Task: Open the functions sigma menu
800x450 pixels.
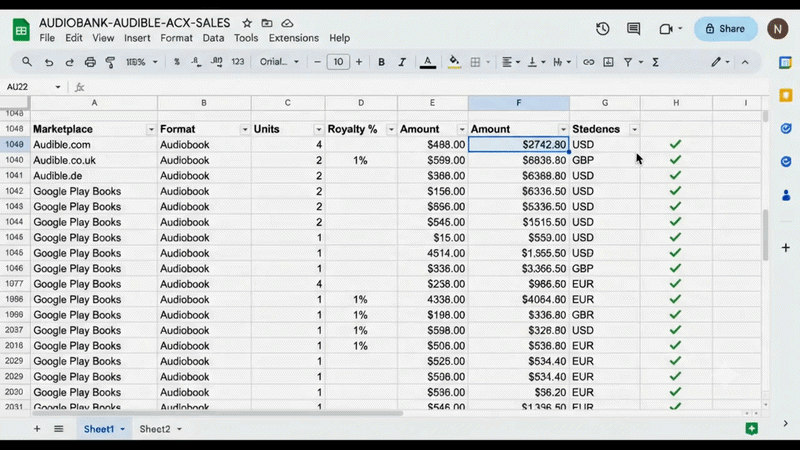Action: [656, 62]
